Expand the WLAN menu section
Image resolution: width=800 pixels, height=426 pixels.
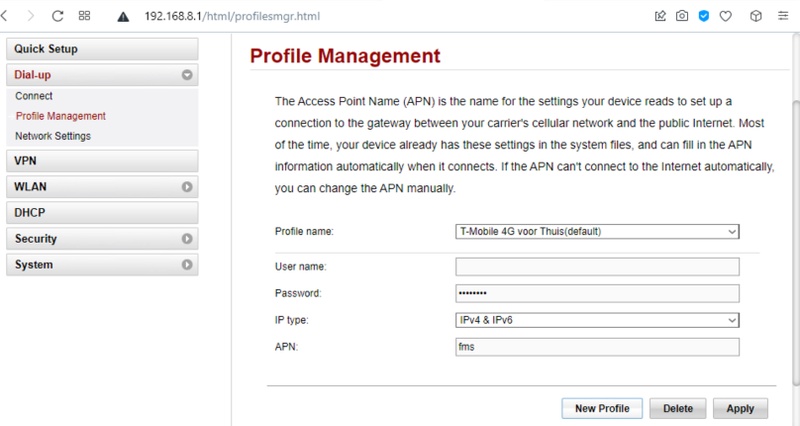click(186, 187)
